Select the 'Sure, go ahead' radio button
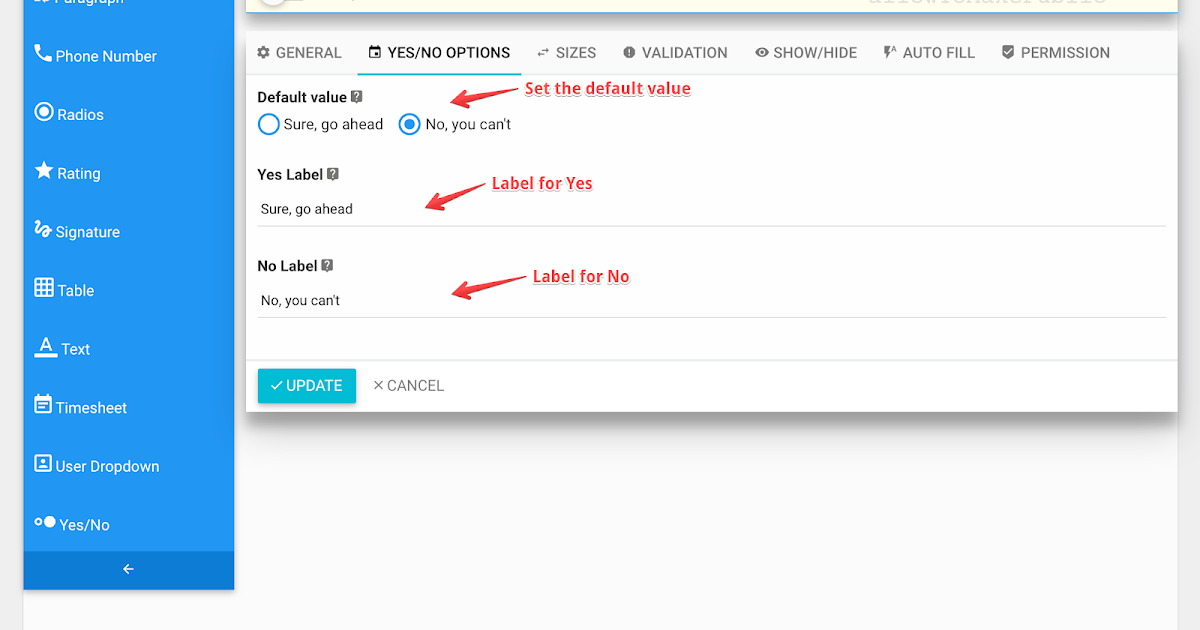 [268, 124]
